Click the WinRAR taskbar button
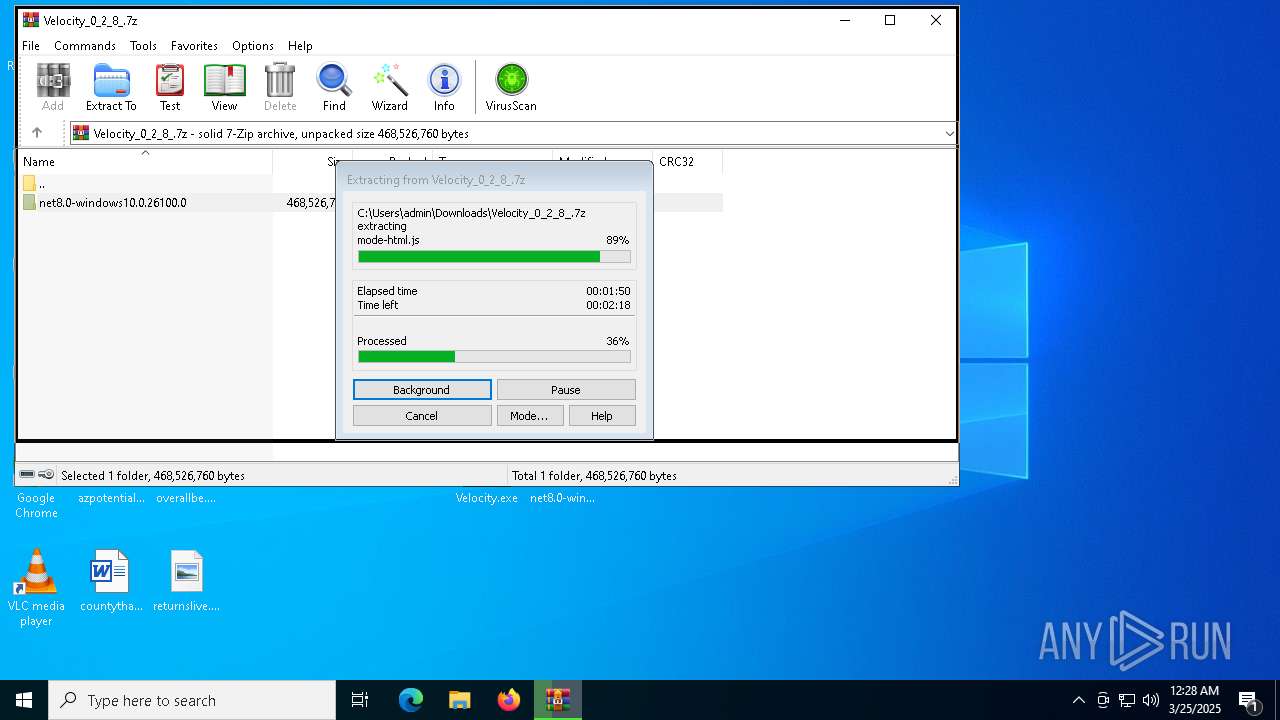This screenshot has height=720, width=1280. pyautogui.click(x=557, y=700)
